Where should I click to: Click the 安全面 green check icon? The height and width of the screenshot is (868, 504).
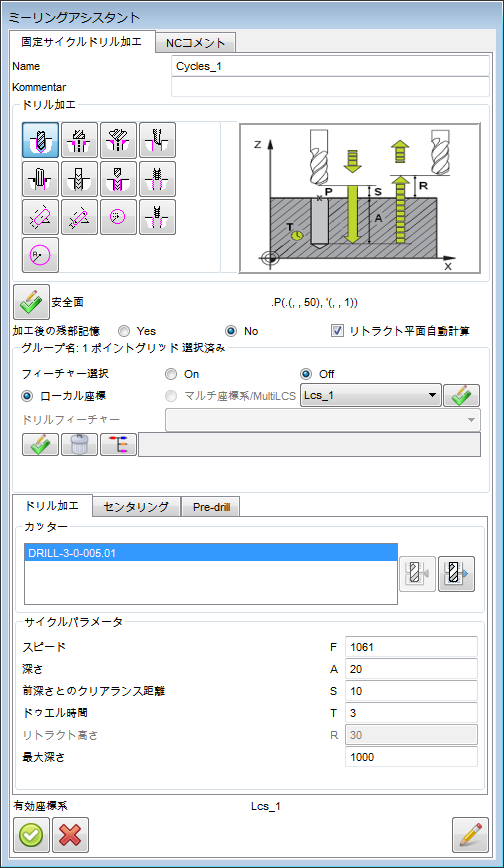[32, 302]
